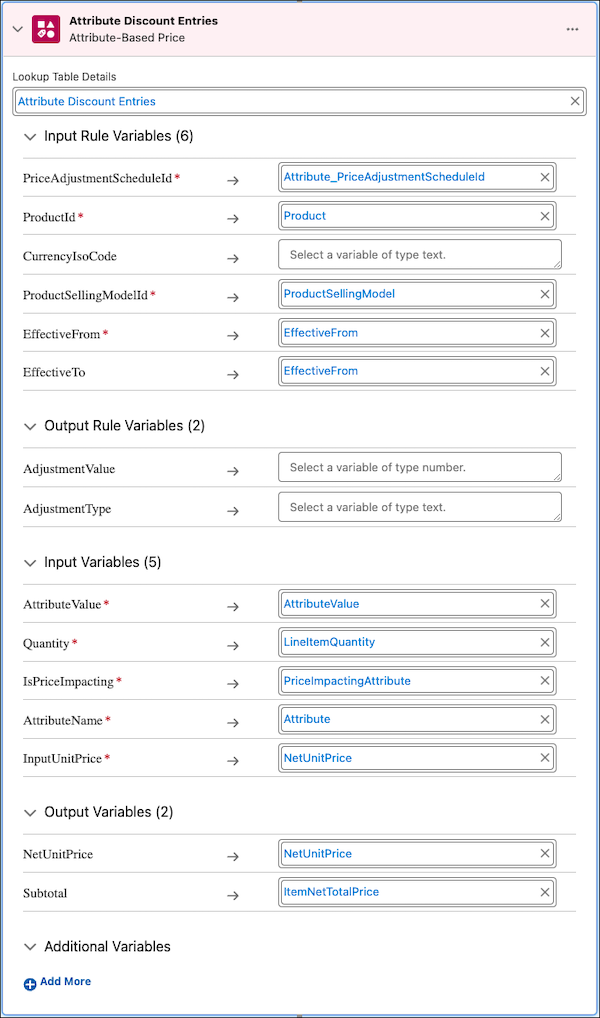Image resolution: width=600 pixels, height=1018 pixels.
Task: Clear the EffectiveFrom variable pill
Action: (x=545, y=332)
